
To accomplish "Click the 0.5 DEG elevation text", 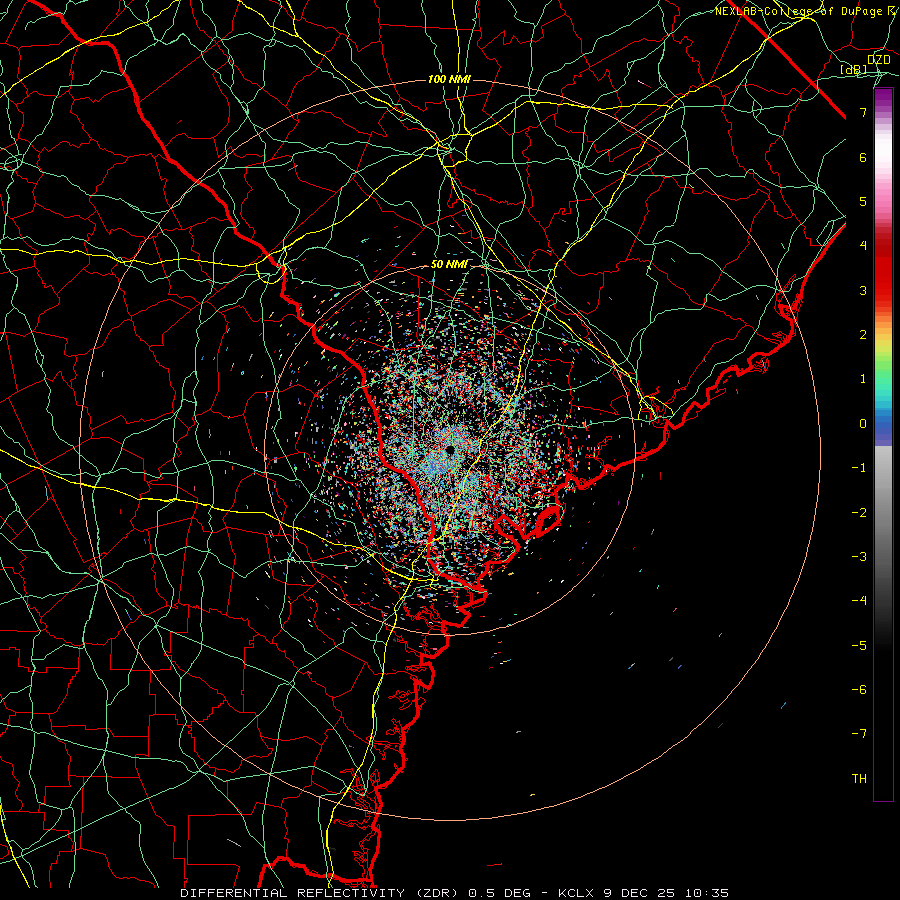I will point(499,893).
